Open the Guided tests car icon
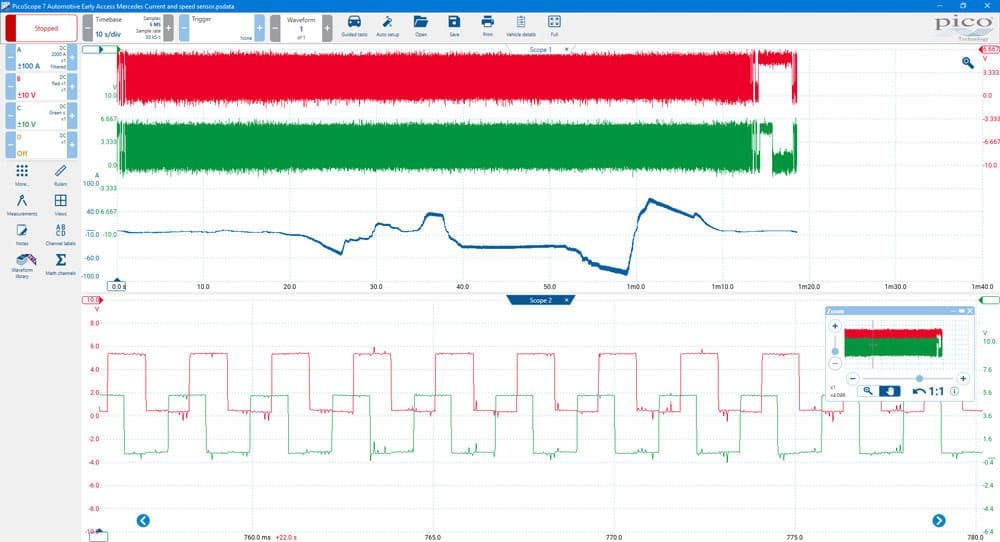This screenshot has height=542, width=1000. [x=354, y=26]
